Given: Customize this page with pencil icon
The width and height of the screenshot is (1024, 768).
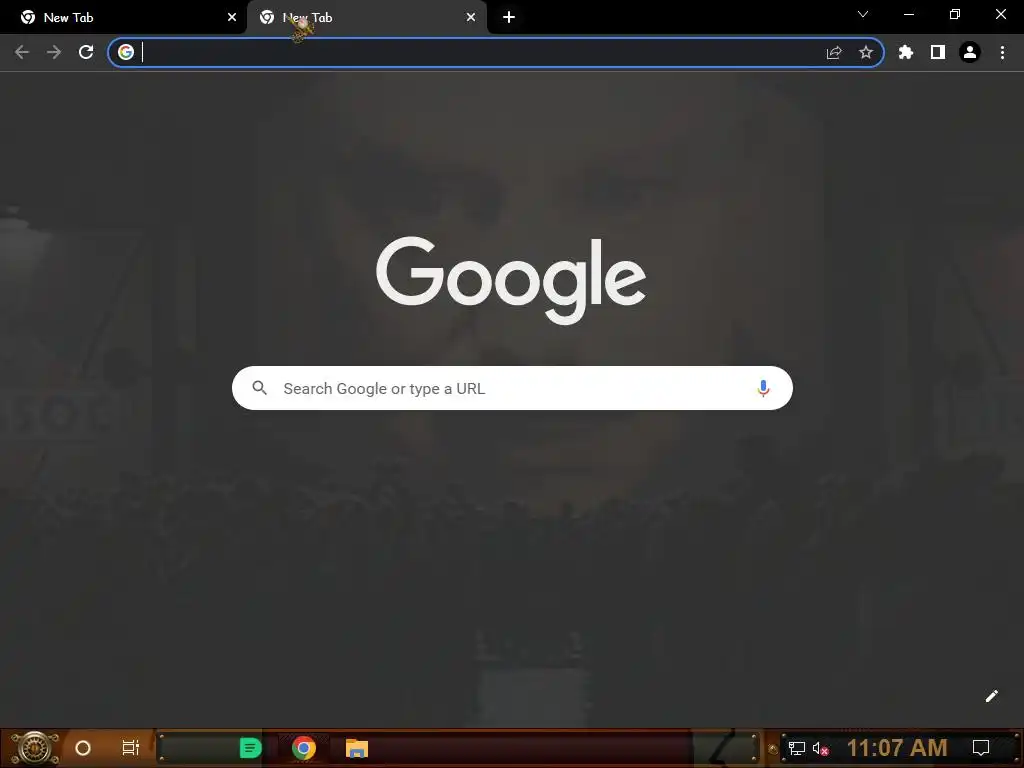Looking at the screenshot, I should [991, 696].
